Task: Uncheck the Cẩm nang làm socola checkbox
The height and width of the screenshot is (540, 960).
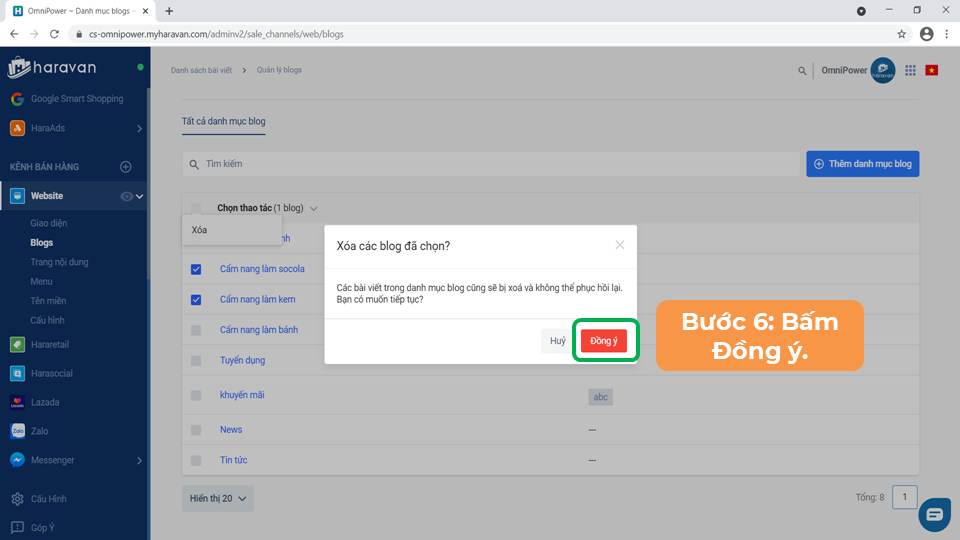Action: (x=196, y=269)
